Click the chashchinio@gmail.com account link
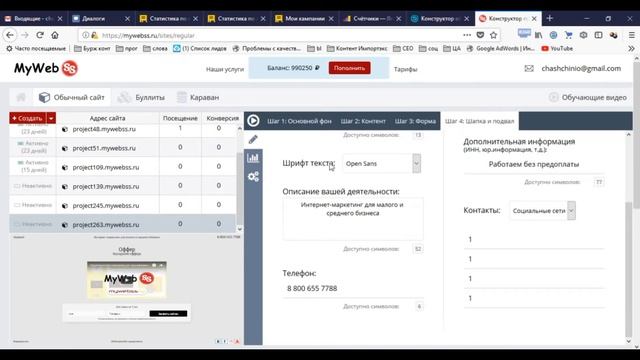Viewport: 640px width, 360px height. 581,69
